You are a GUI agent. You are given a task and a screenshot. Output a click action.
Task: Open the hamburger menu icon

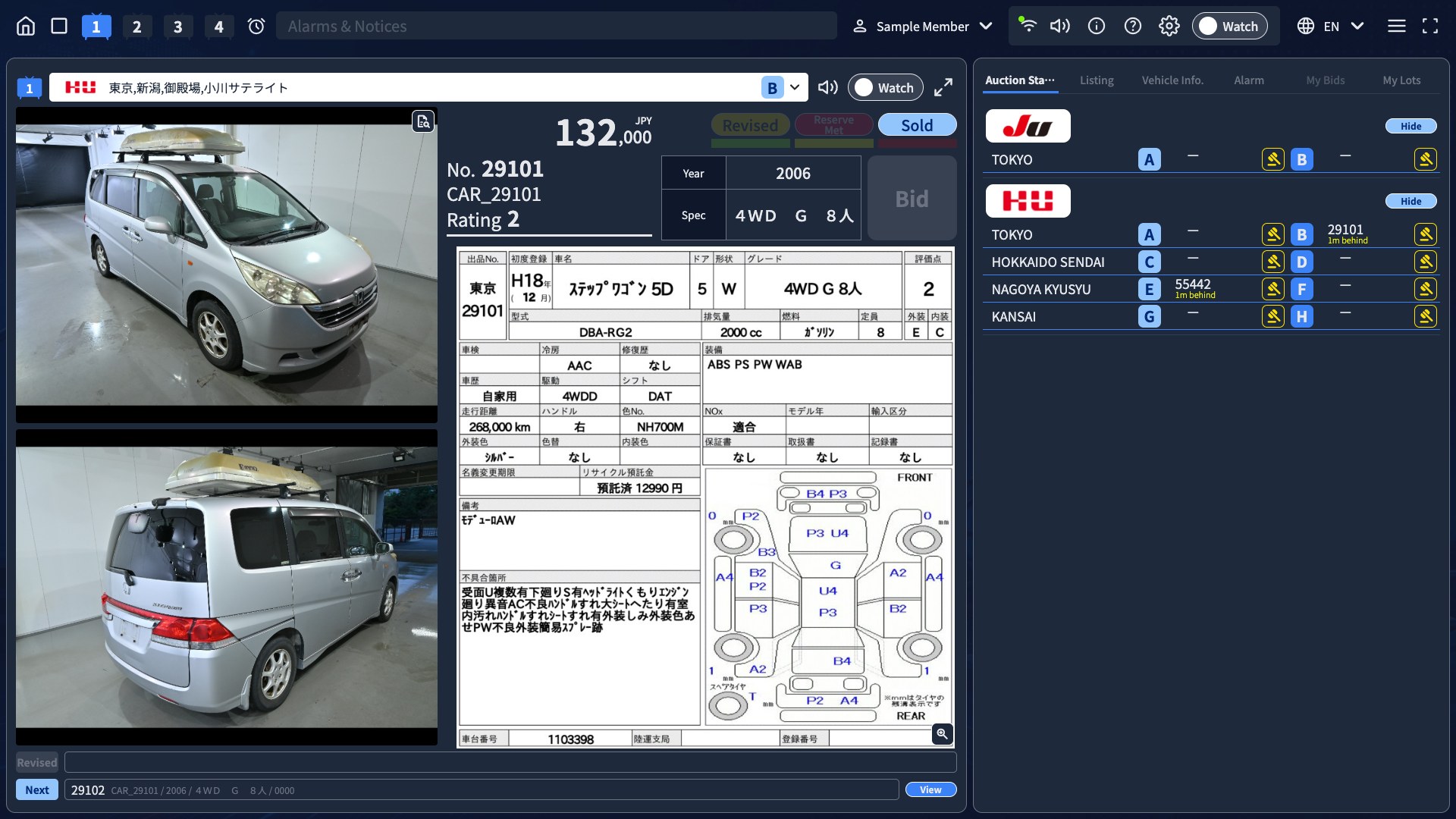coord(1397,27)
